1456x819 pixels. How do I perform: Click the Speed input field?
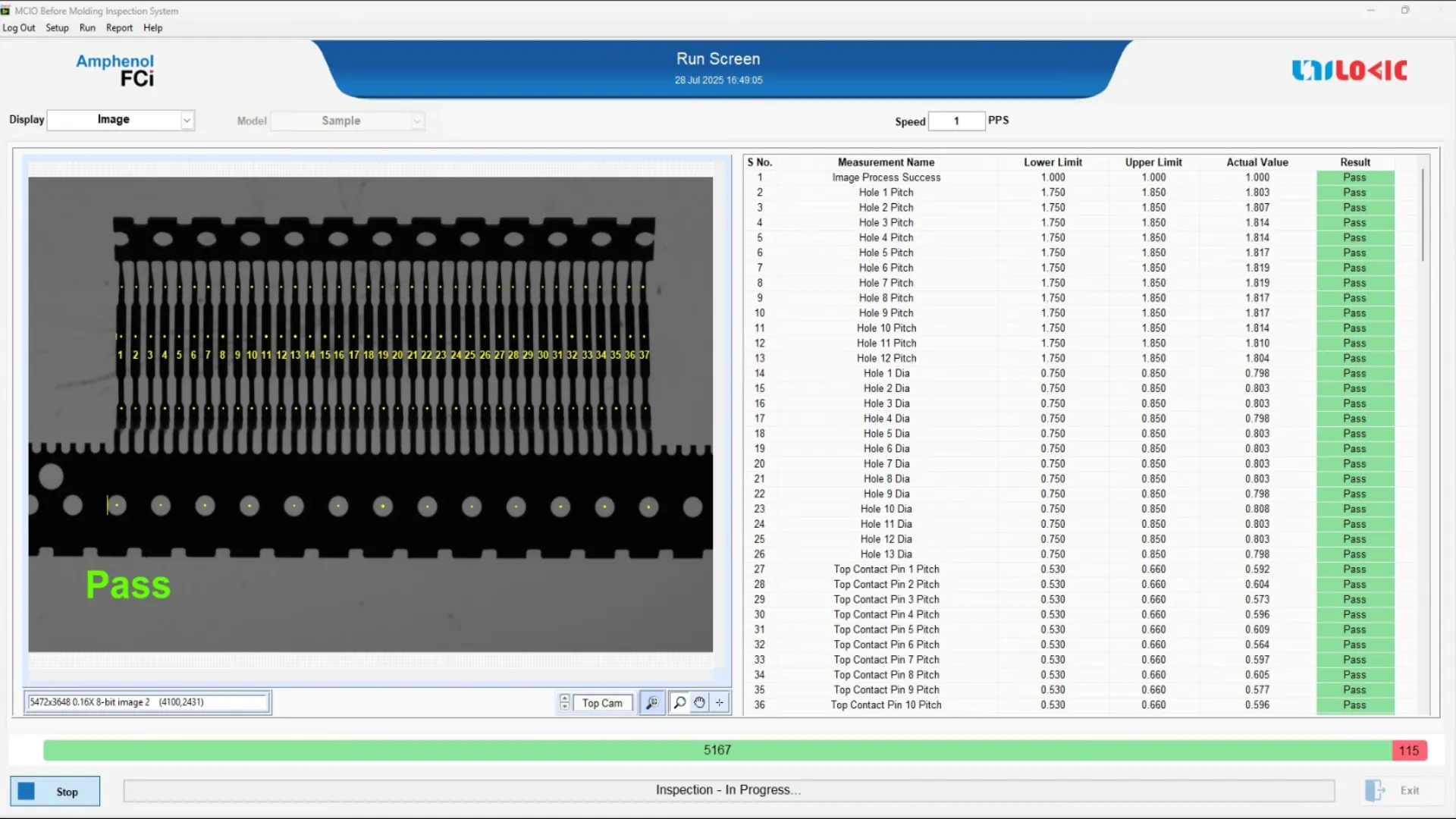(956, 121)
